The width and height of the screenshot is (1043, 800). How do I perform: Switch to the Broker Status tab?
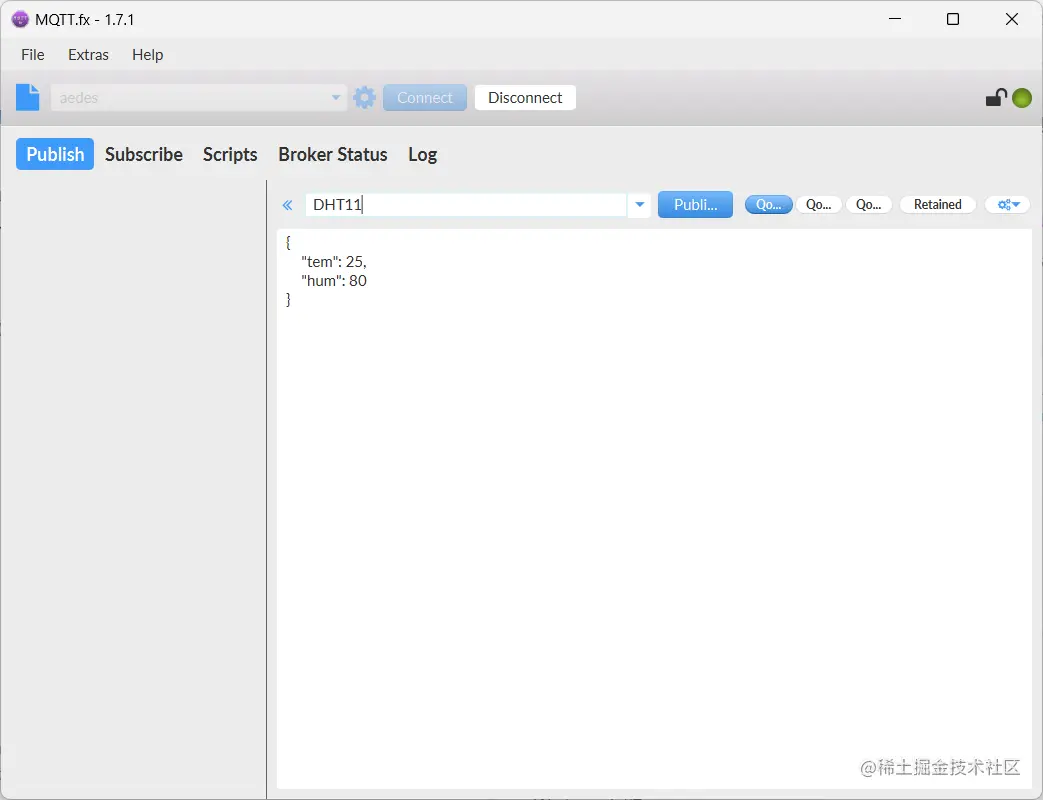click(x=333, y=154)
